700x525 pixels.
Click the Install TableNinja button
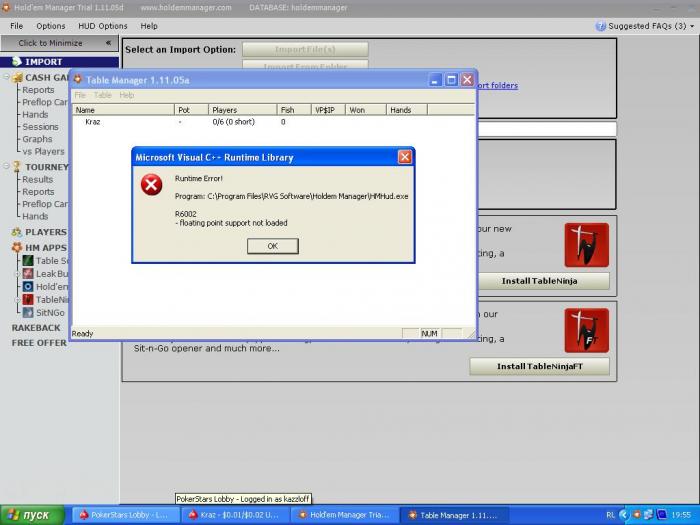[x=539, y=281]
